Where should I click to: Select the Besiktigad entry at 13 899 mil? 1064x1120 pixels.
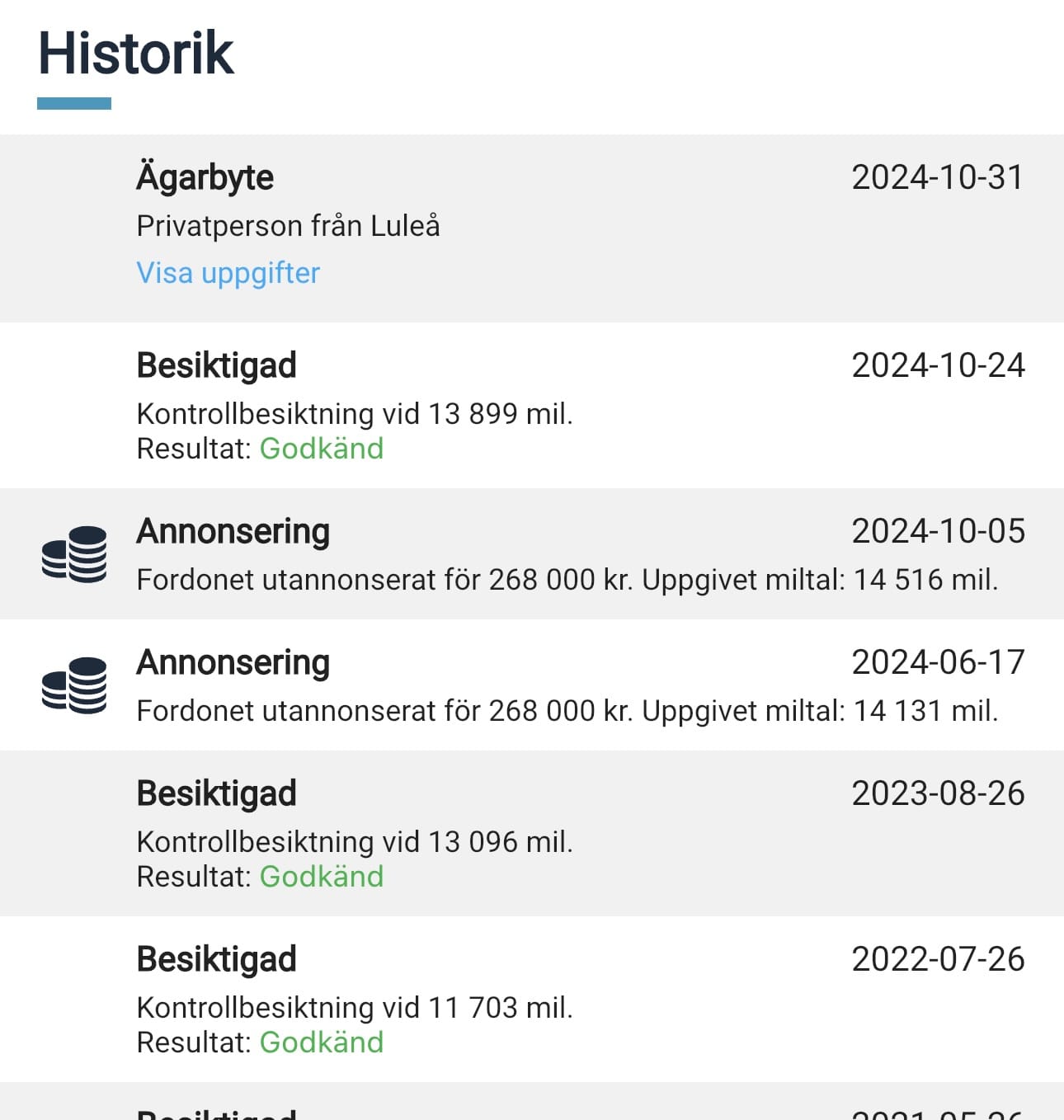(x=216, y=365)
